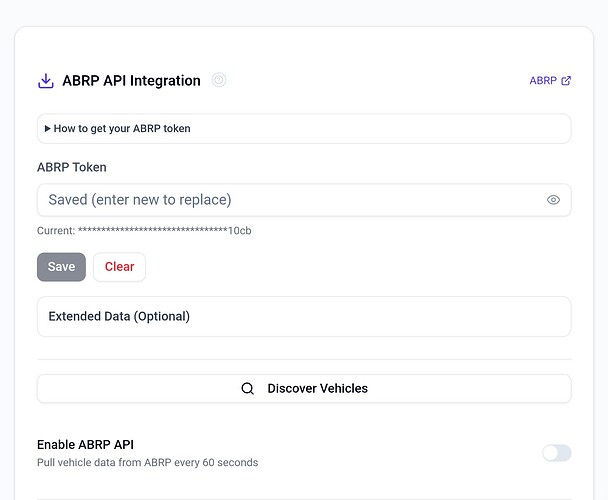The image size is (608, 500).
Task: Click the ABRP Token field label
Action: tap(72, 167)
